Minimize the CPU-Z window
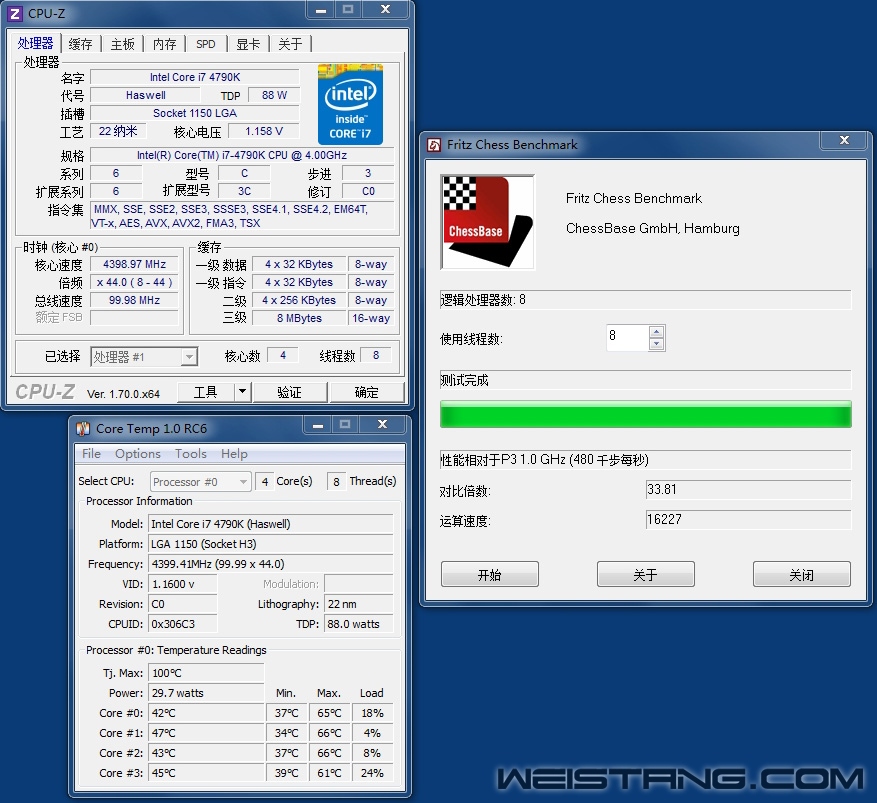The width and height of the screenshot is (877, 803). pyautogui.click(x=320, y=10)
